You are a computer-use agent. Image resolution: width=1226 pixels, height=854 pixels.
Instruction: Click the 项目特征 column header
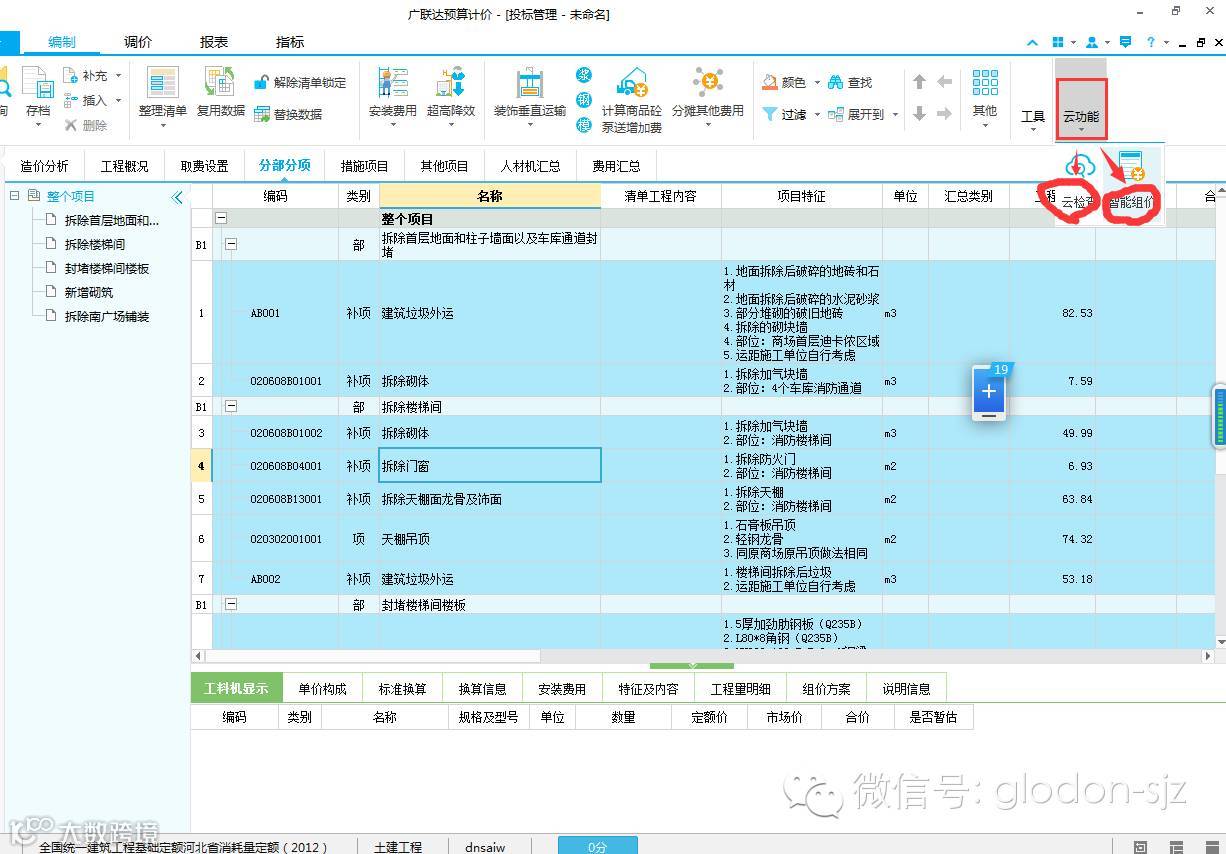click(802, 196)
